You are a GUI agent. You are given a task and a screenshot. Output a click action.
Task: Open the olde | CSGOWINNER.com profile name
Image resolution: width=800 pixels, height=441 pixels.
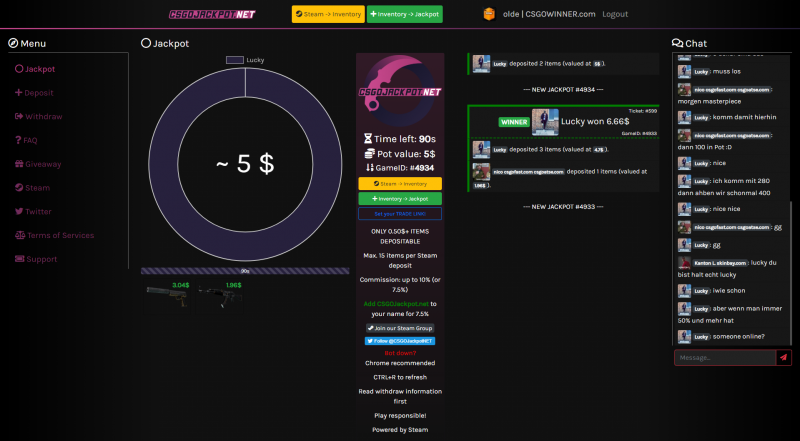549,14
